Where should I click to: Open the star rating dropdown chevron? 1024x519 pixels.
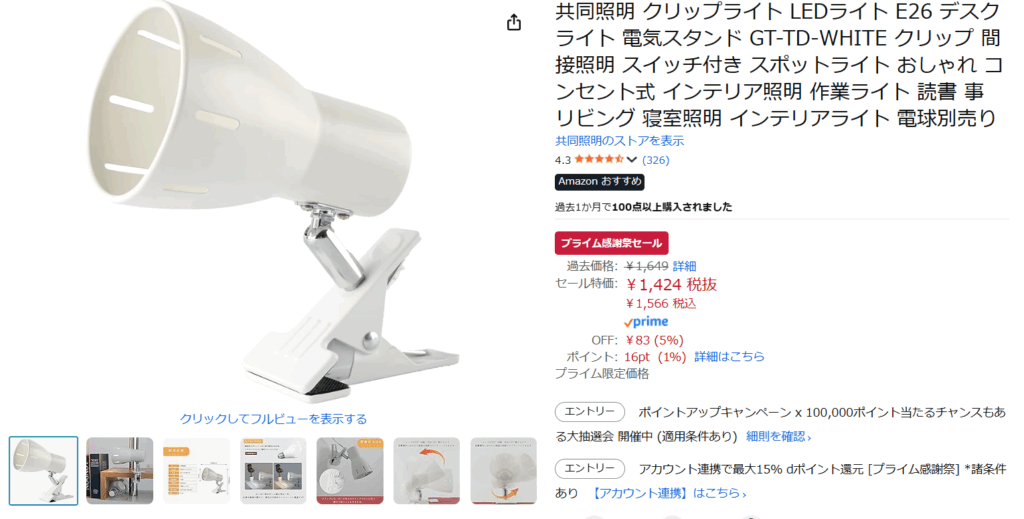[632, 160]
